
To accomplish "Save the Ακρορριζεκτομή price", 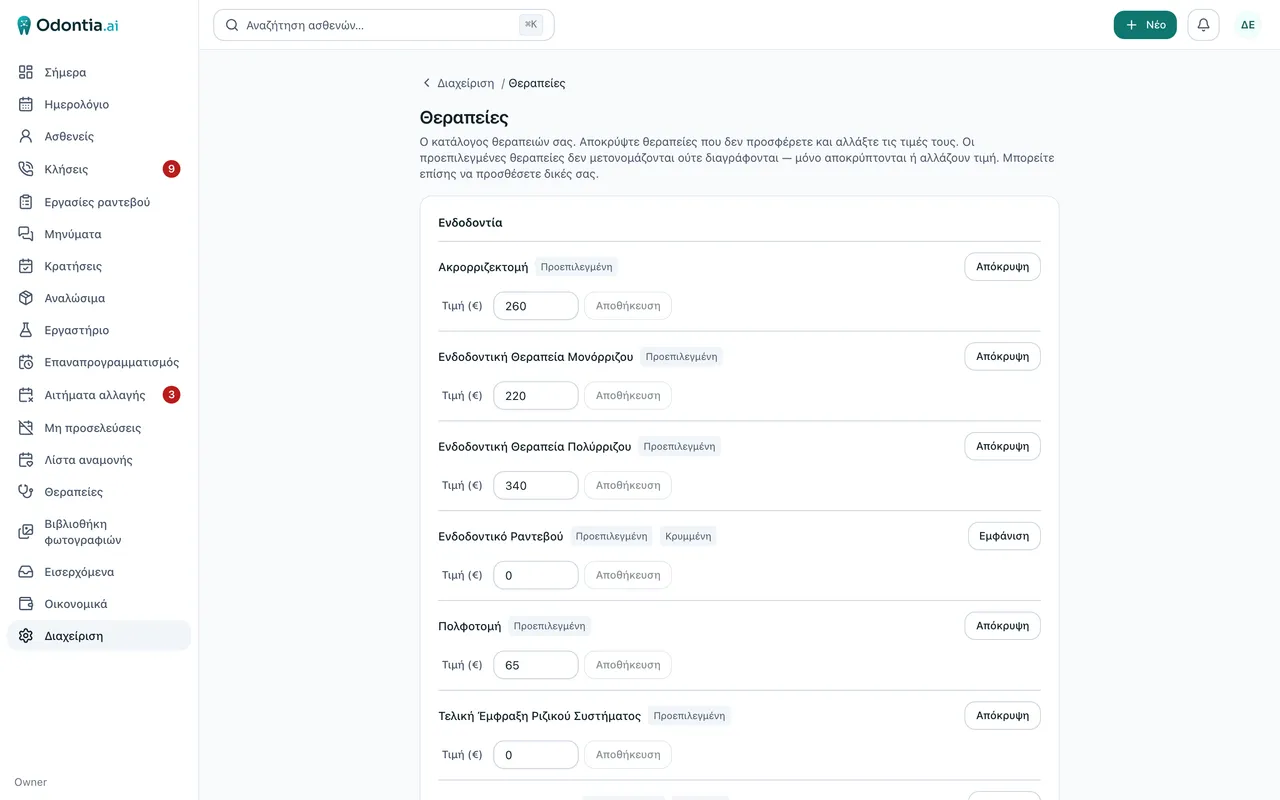I will click(628, 306).
